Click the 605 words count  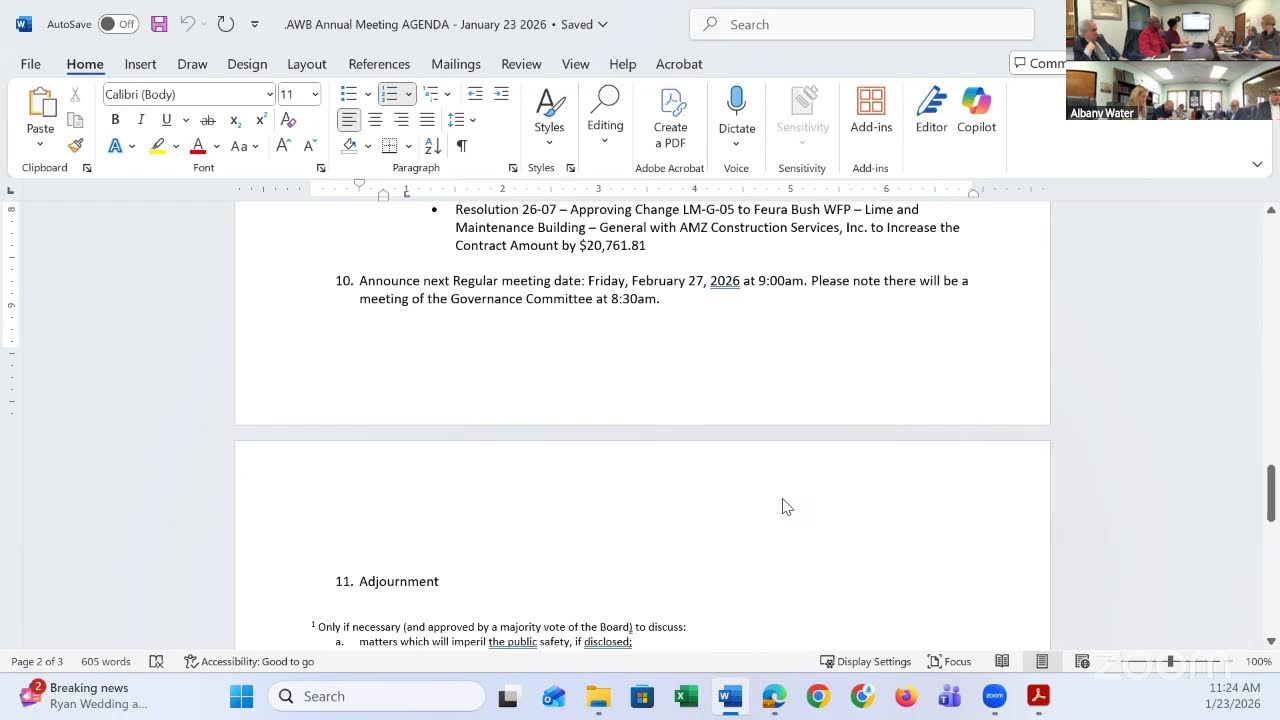click(x=106, y=661)
